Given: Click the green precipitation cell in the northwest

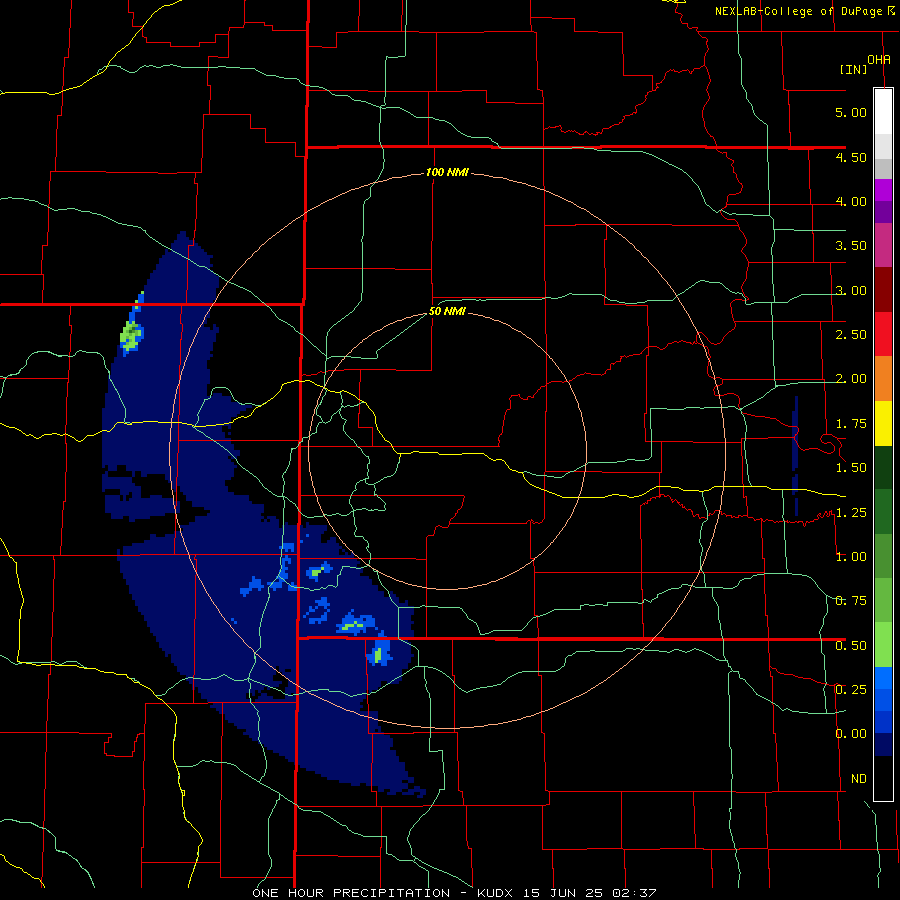Looking at the screenshot, I should click(x=131, y=336).
